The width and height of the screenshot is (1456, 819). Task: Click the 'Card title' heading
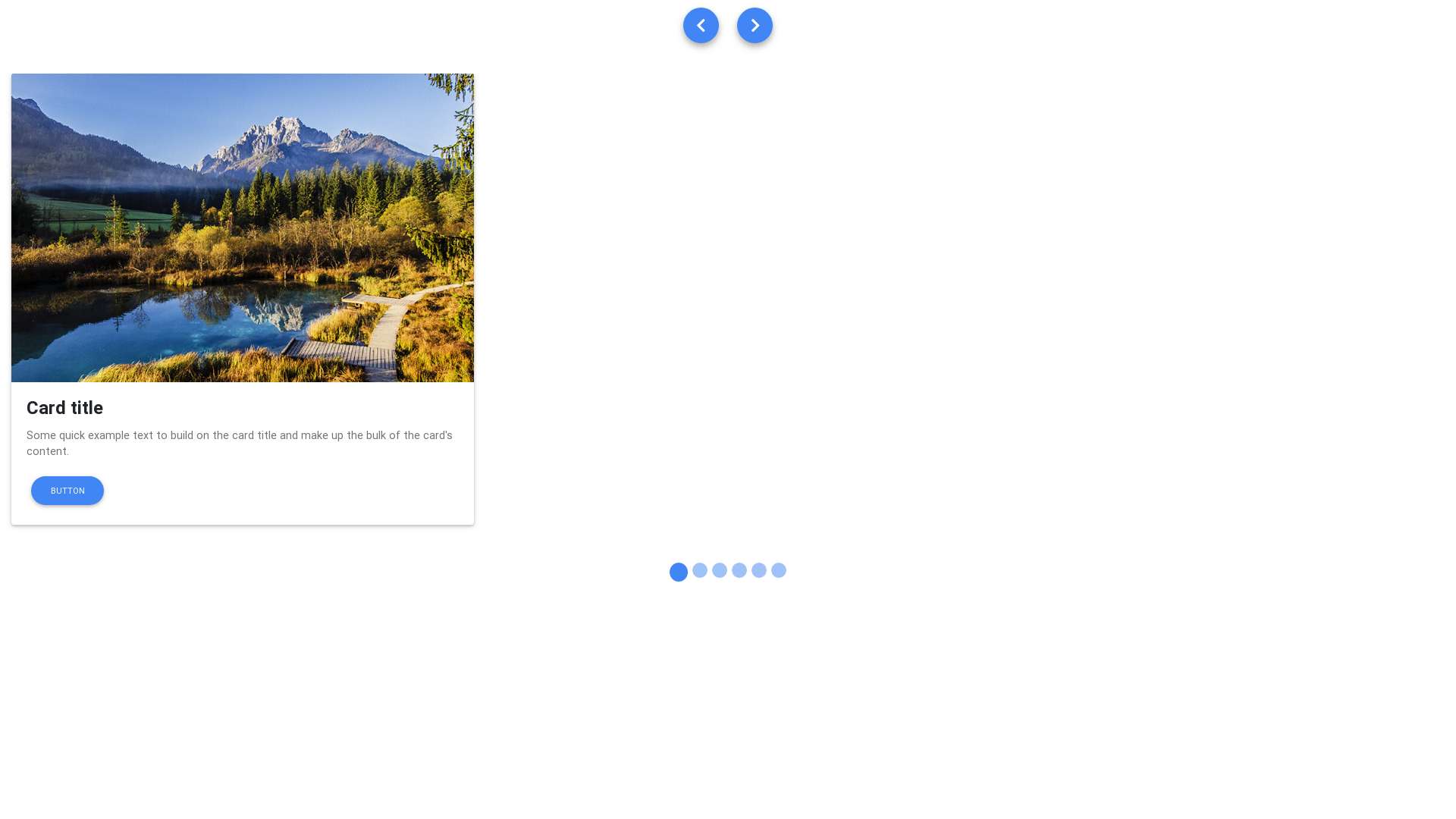click(x=64, y=408)
